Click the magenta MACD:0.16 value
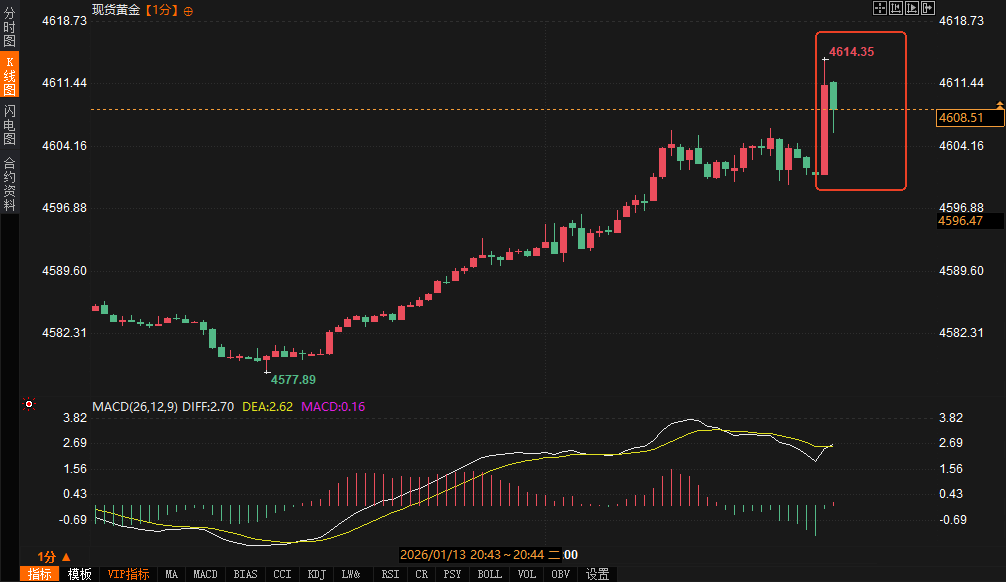The height and width of the screenshot is (582, 1006). point(333,406)
